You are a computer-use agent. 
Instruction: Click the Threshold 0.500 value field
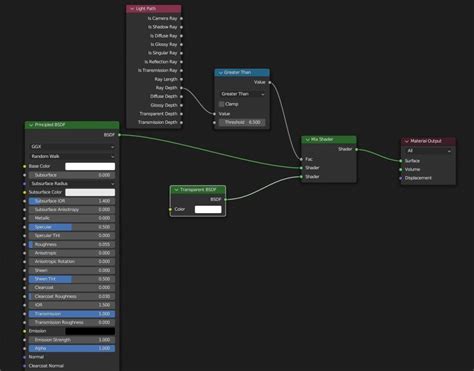[x=242, y=122]
